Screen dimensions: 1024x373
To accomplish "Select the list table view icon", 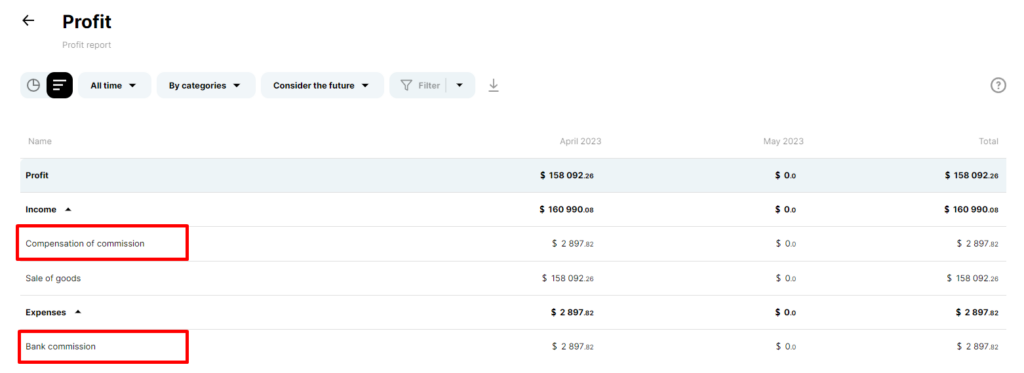I will point(59,86).
